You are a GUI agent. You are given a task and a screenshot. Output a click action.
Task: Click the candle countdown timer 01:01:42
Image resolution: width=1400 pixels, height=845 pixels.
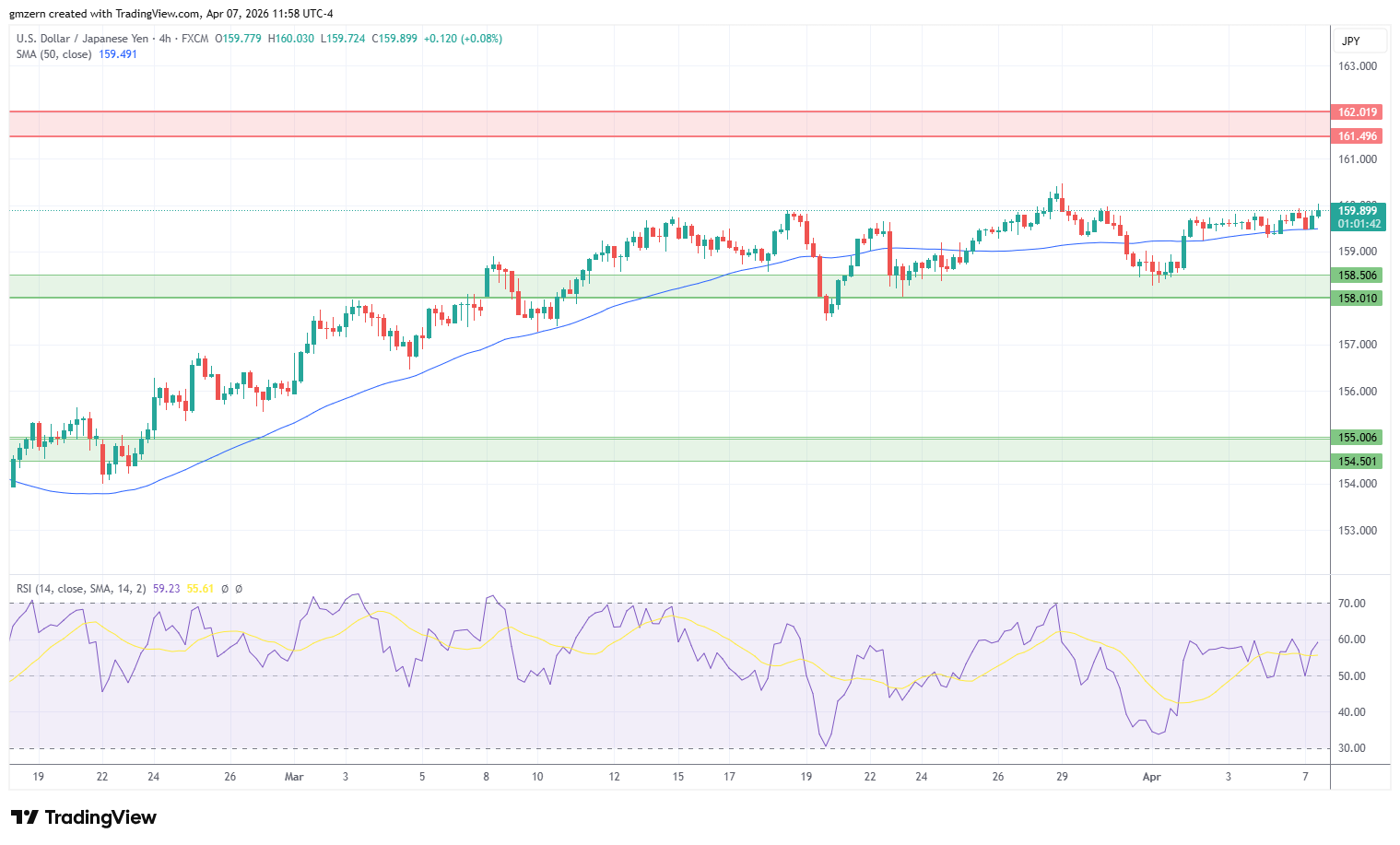click(x=1359, y=224)
